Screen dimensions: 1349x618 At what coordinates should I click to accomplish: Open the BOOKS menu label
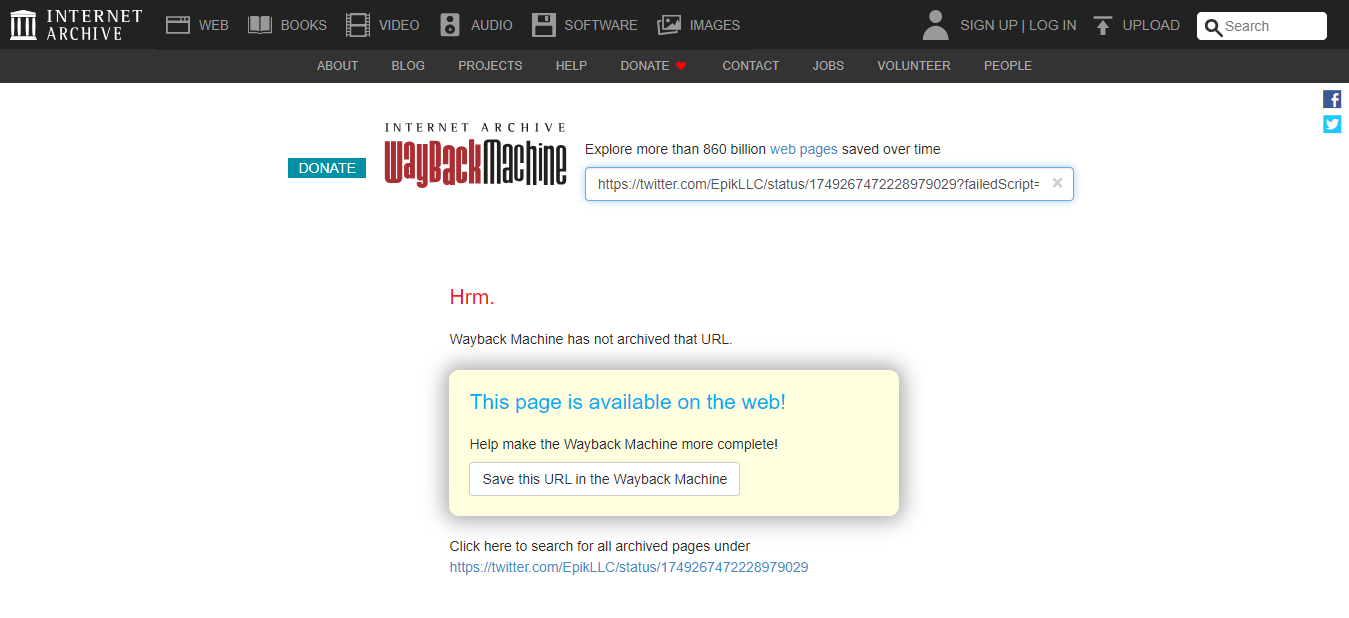tap(304, 25)
